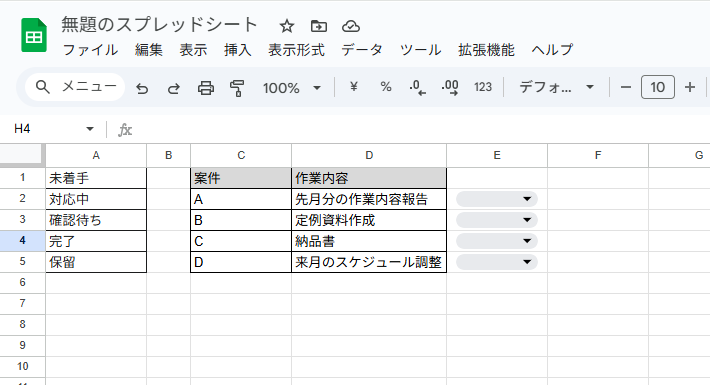
Task: Select cell C2 containing A
Action: point(241,199)
